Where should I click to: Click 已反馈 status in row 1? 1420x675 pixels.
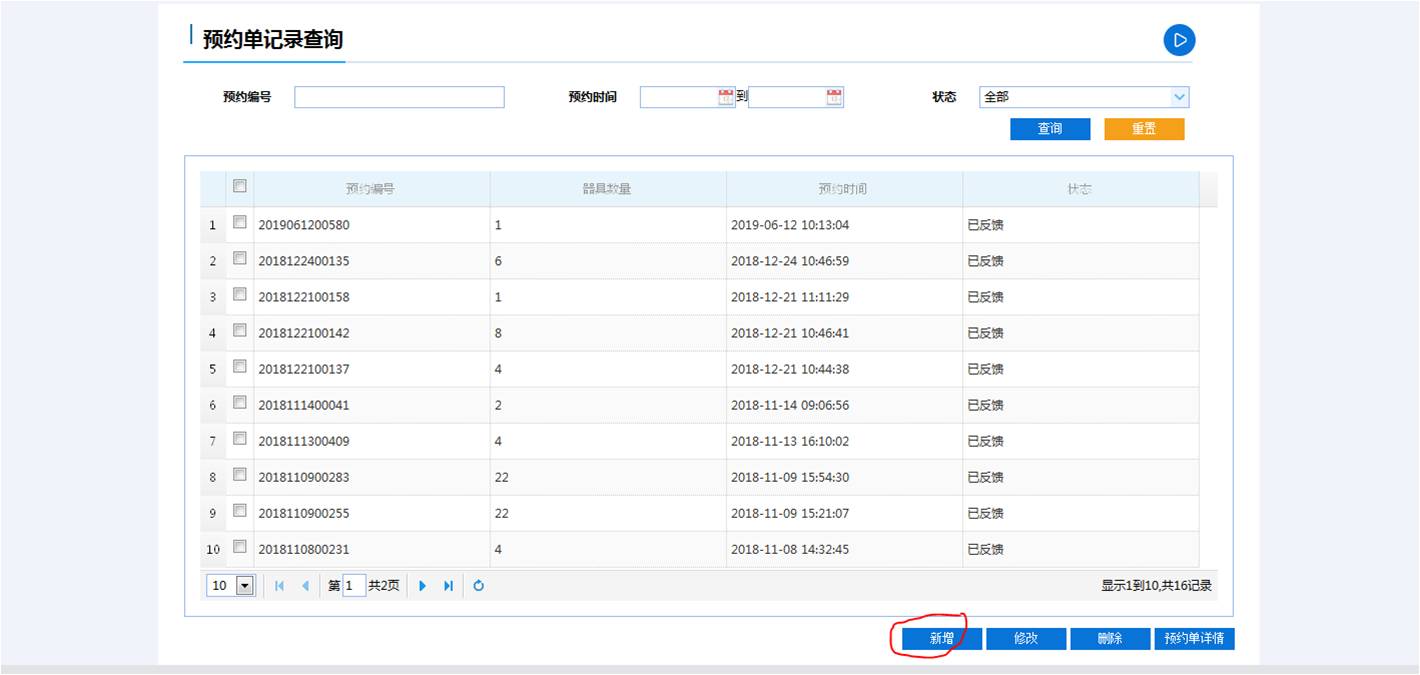click(985, 225)
